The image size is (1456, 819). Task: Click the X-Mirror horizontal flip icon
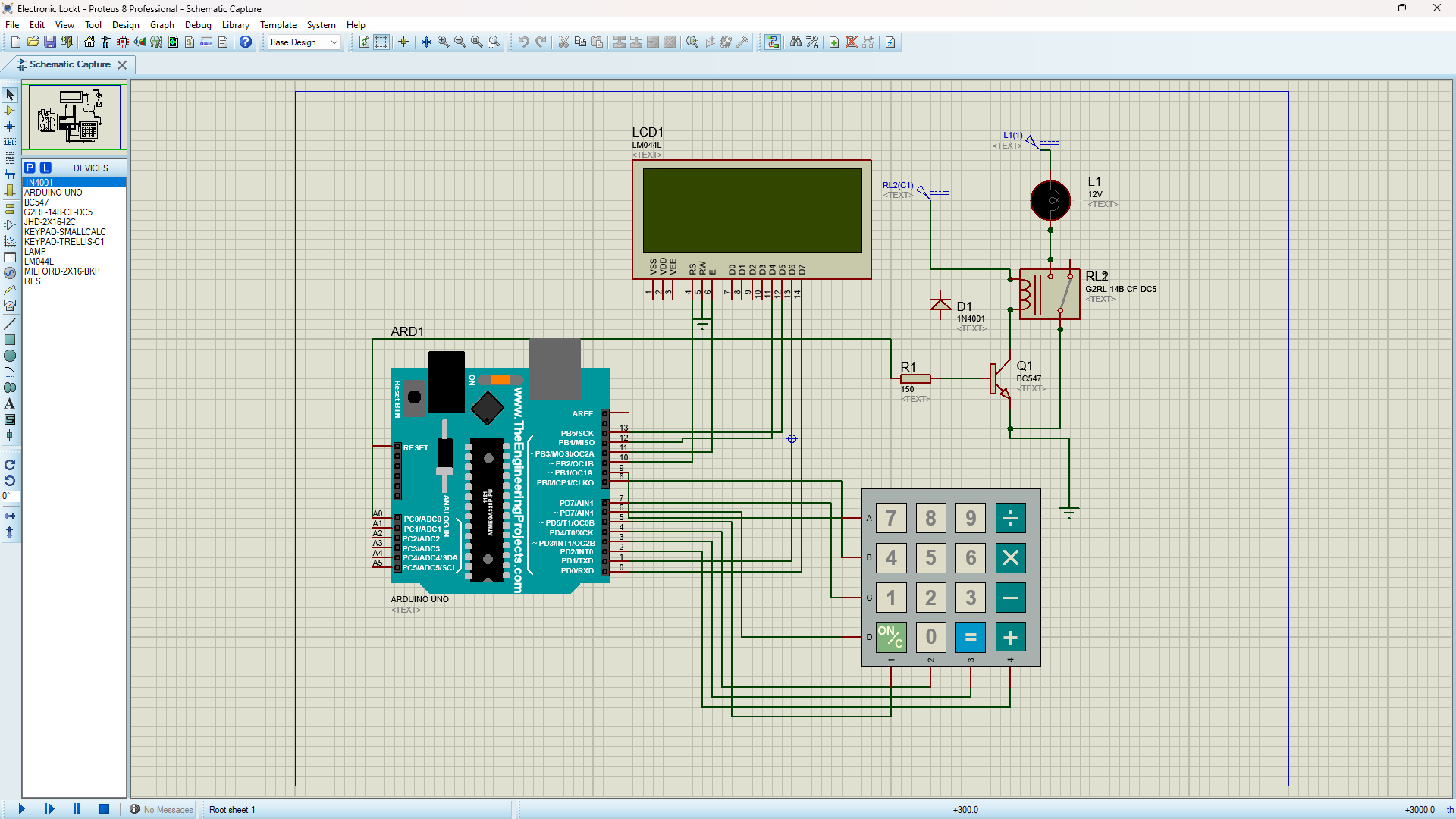[10, 516]
